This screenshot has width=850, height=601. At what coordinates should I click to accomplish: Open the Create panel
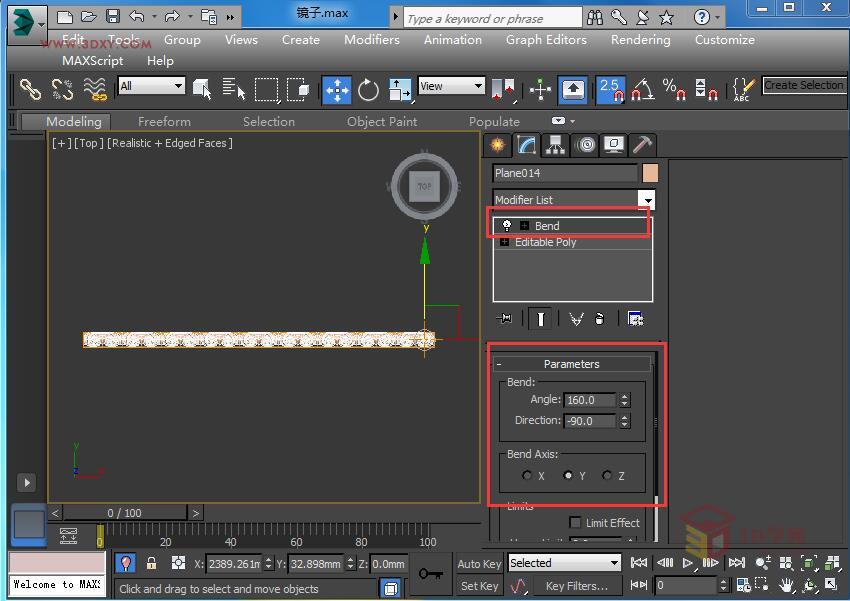click(x=497, y=145)
